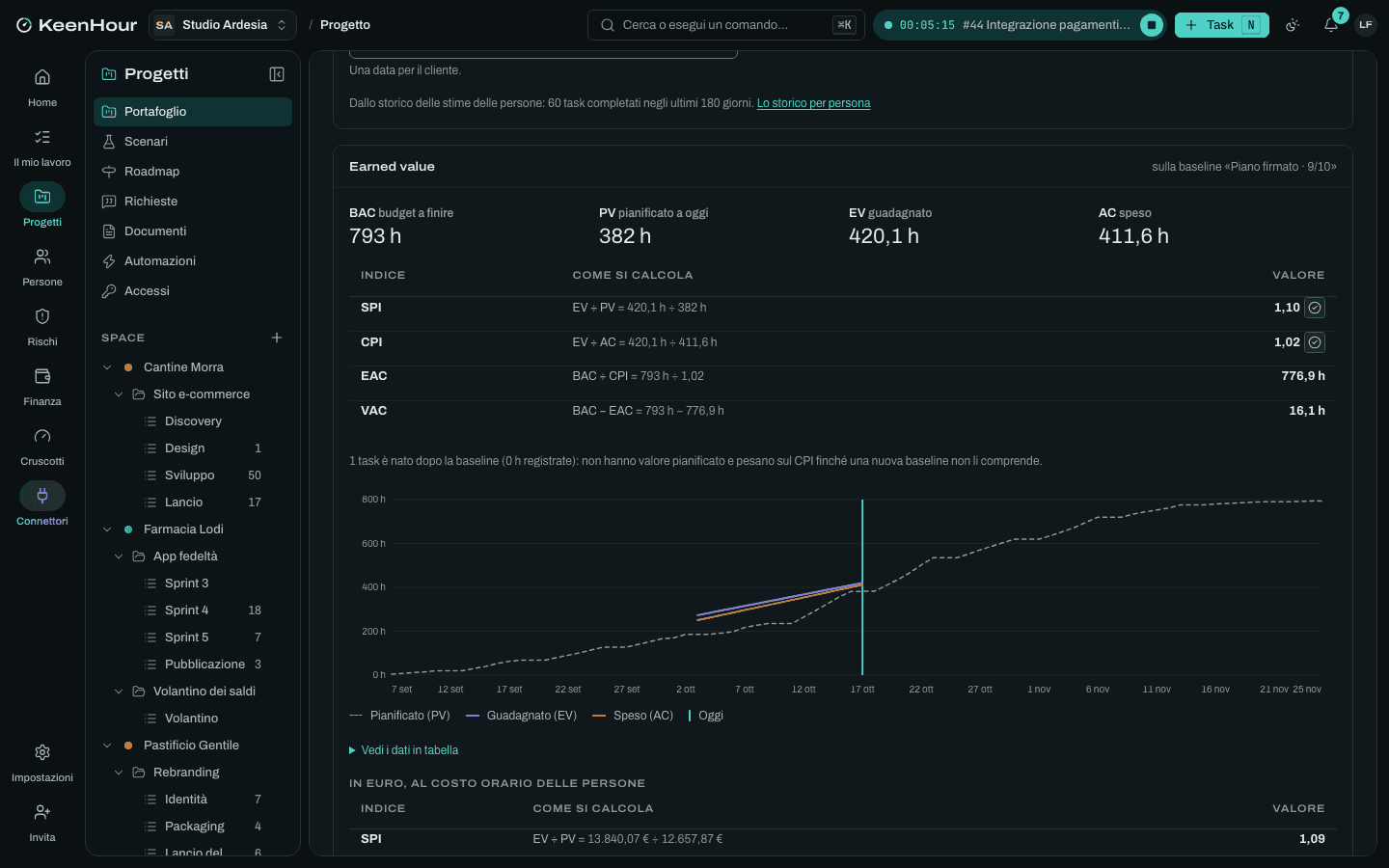
Task: Add a new space with plus icon
Action: point(277,338)
